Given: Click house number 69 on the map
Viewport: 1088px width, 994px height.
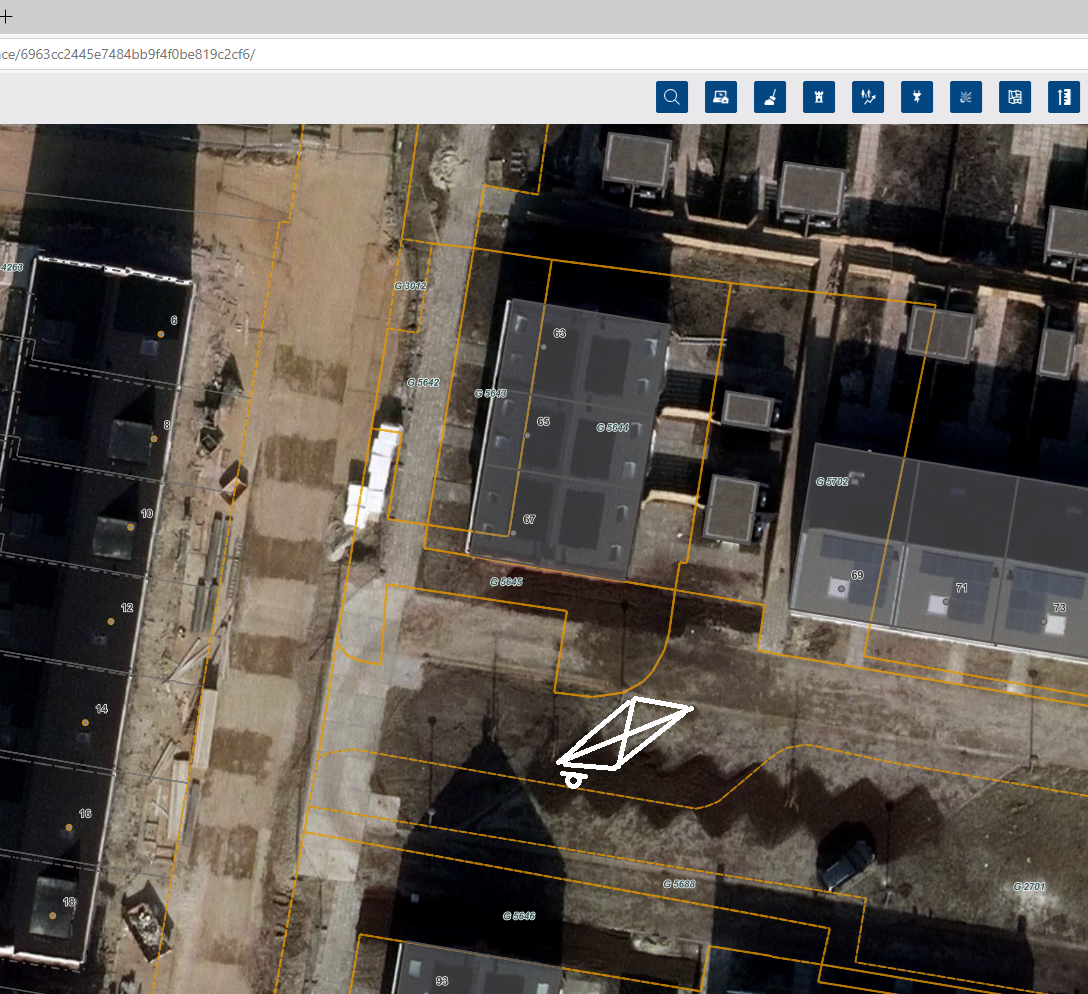Looking at the screenshot, I should coord(857,575).
